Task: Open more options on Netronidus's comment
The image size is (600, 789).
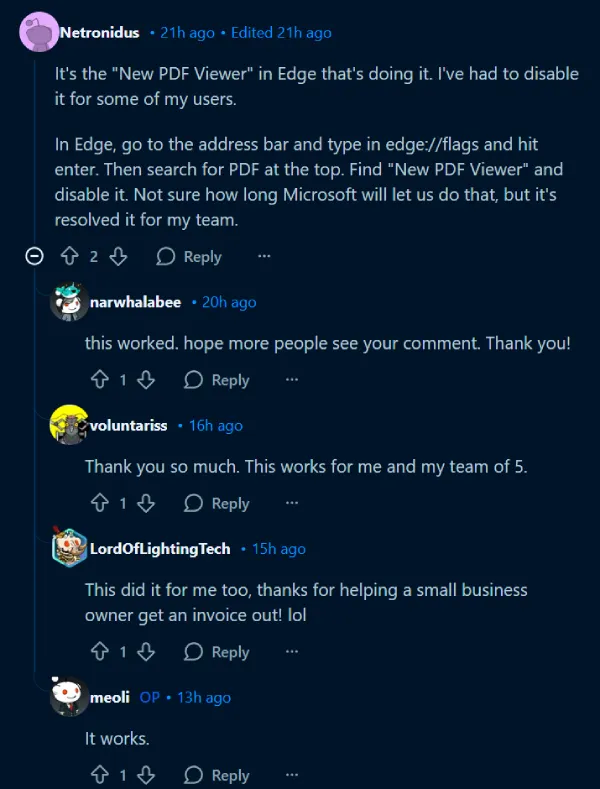Action: (x=264, y=257)
